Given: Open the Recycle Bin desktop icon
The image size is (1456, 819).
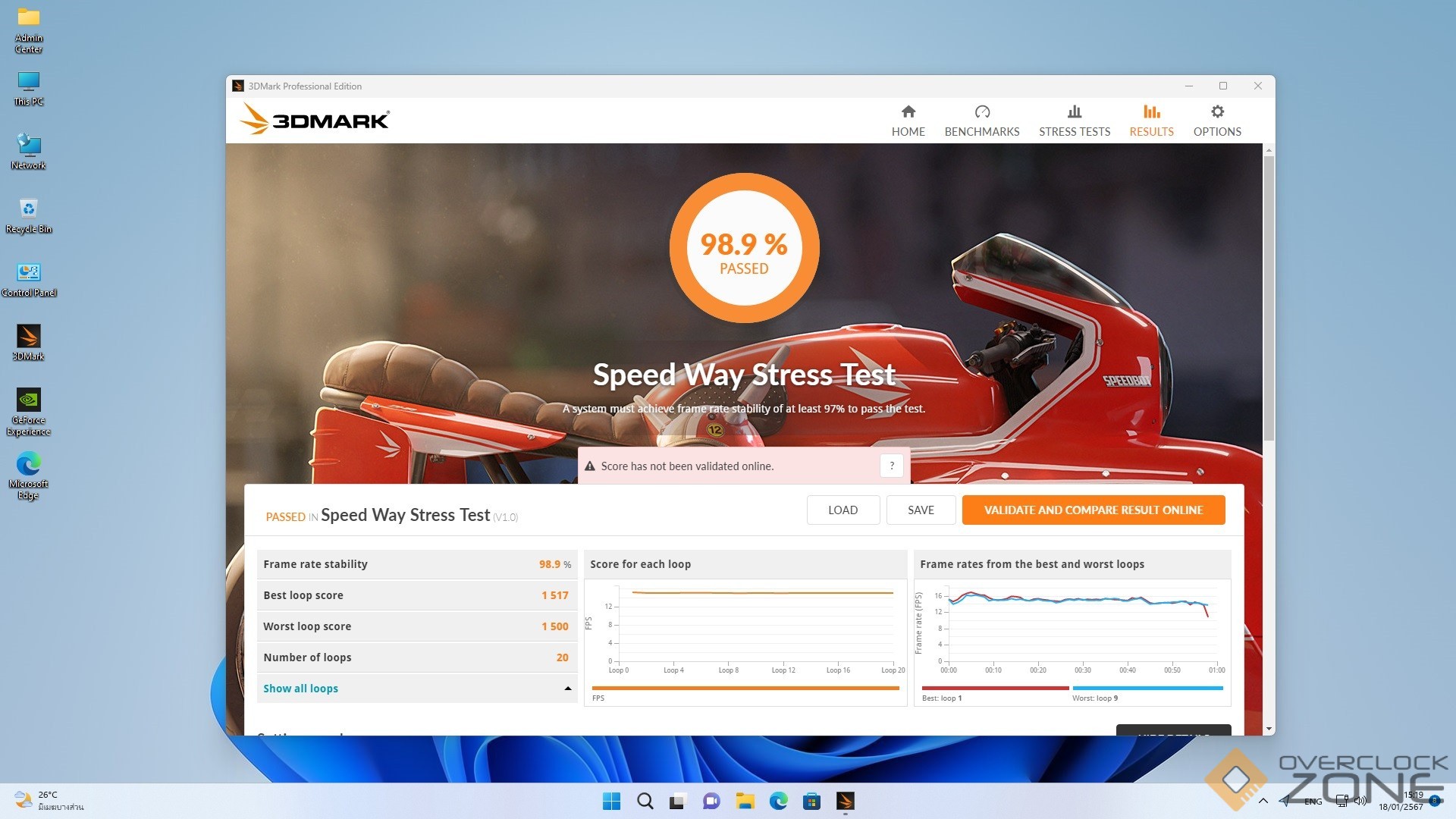Looking at the screenshot, I should click(29, 209).
